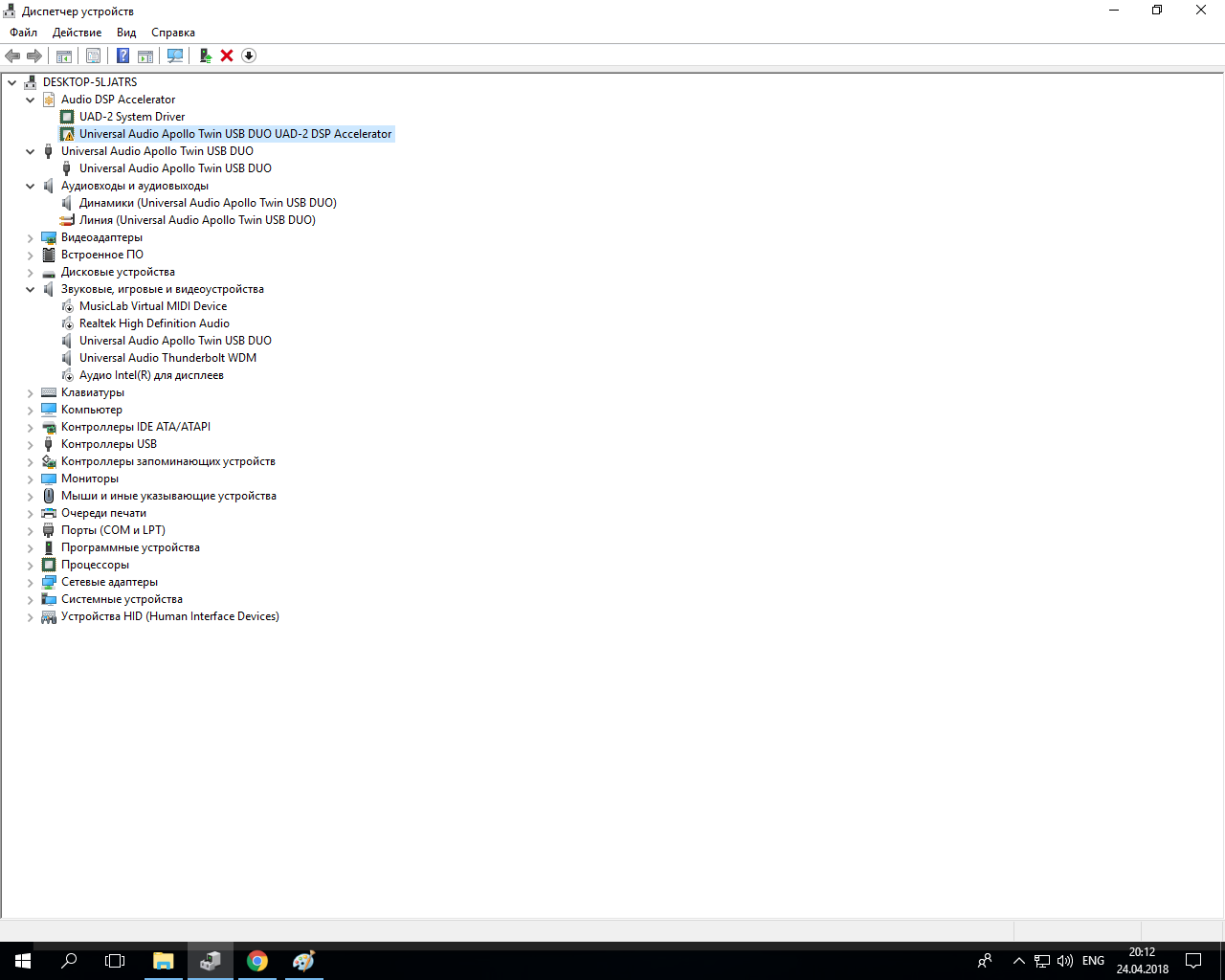Expand the Видеоадаптеры category
1225x980 pixels.
31,237
